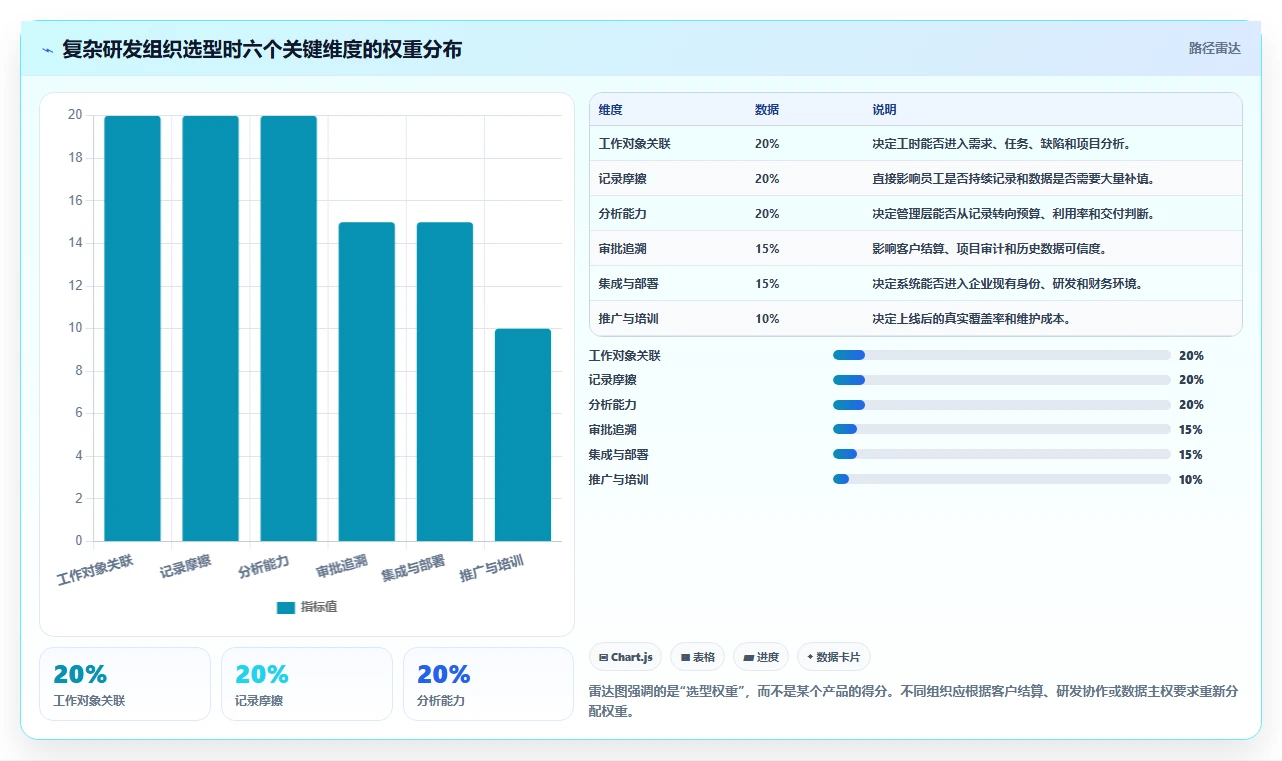Click the 工作对象关联 progress bar
This screenshot has width=1282, height=761.
(x=1002, y=355)
